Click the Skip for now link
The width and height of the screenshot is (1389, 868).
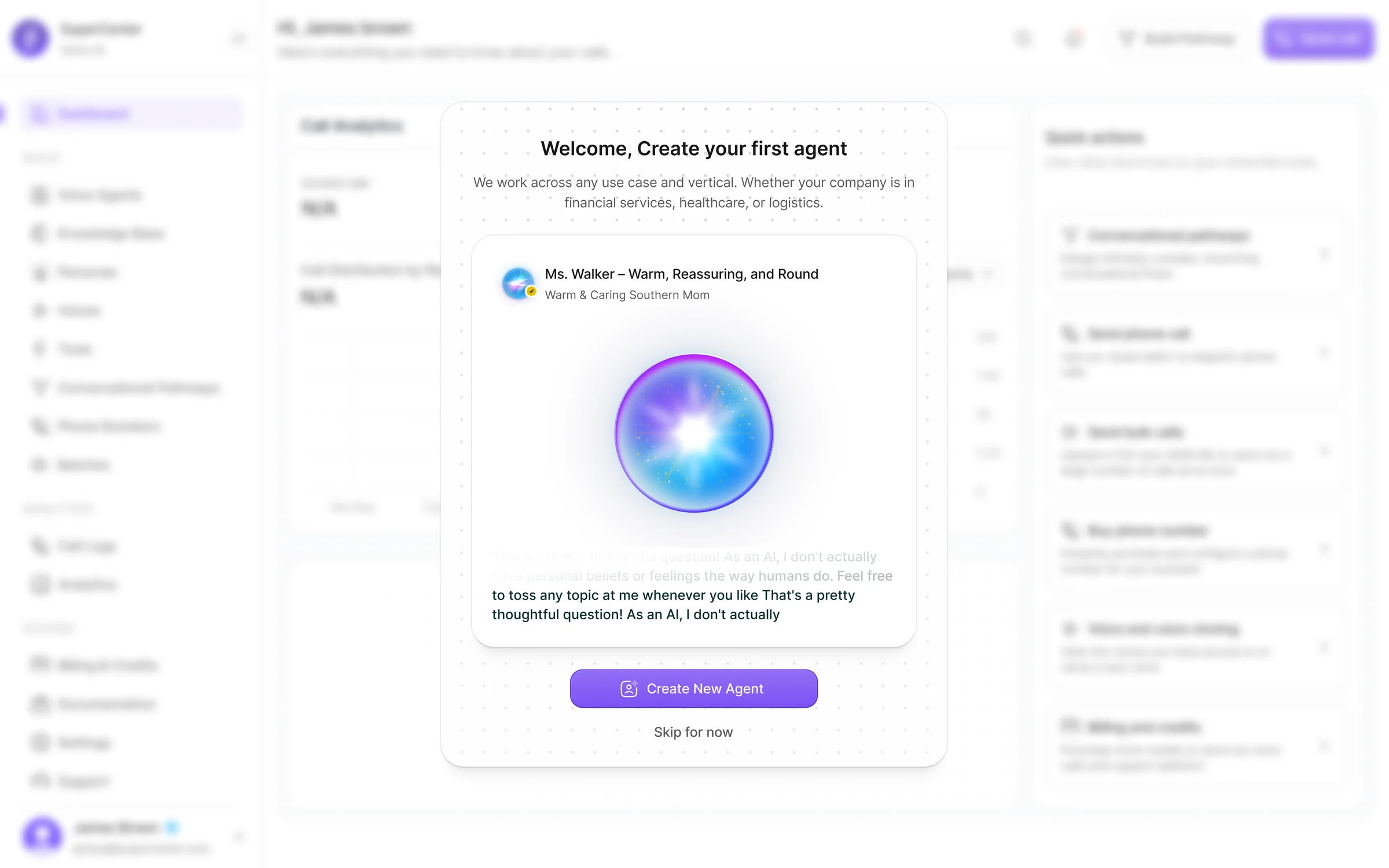[x=693, y=731]
